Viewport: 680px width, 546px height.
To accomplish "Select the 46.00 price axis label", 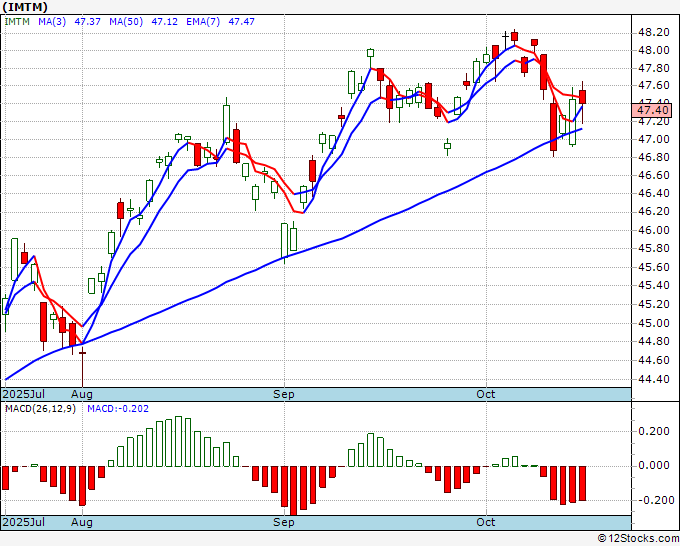I will (654, 230).
